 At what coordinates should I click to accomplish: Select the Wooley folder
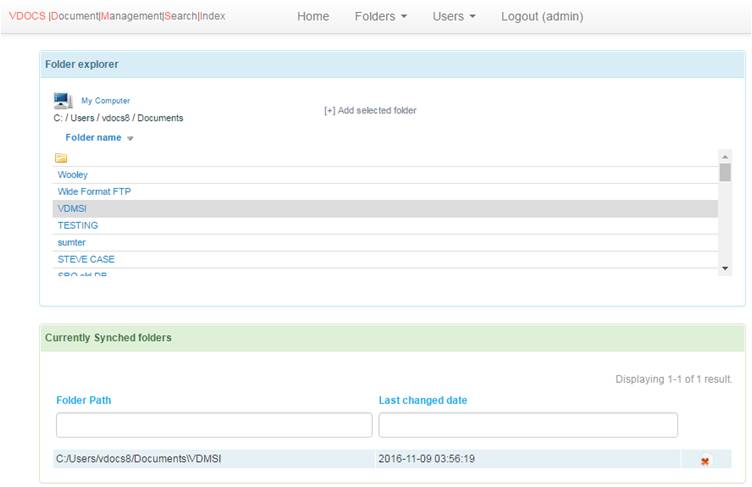click(73, 175)
